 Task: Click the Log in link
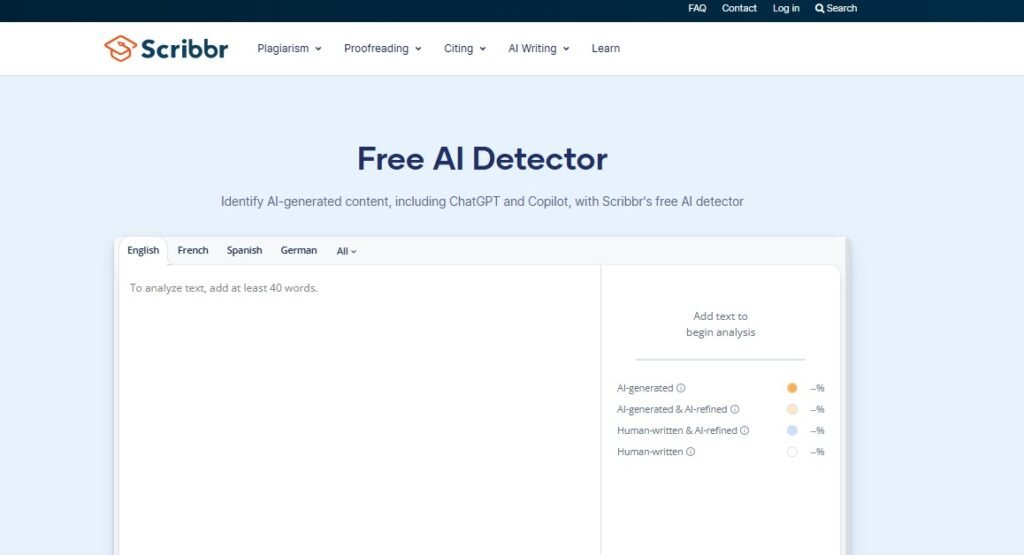786,8
